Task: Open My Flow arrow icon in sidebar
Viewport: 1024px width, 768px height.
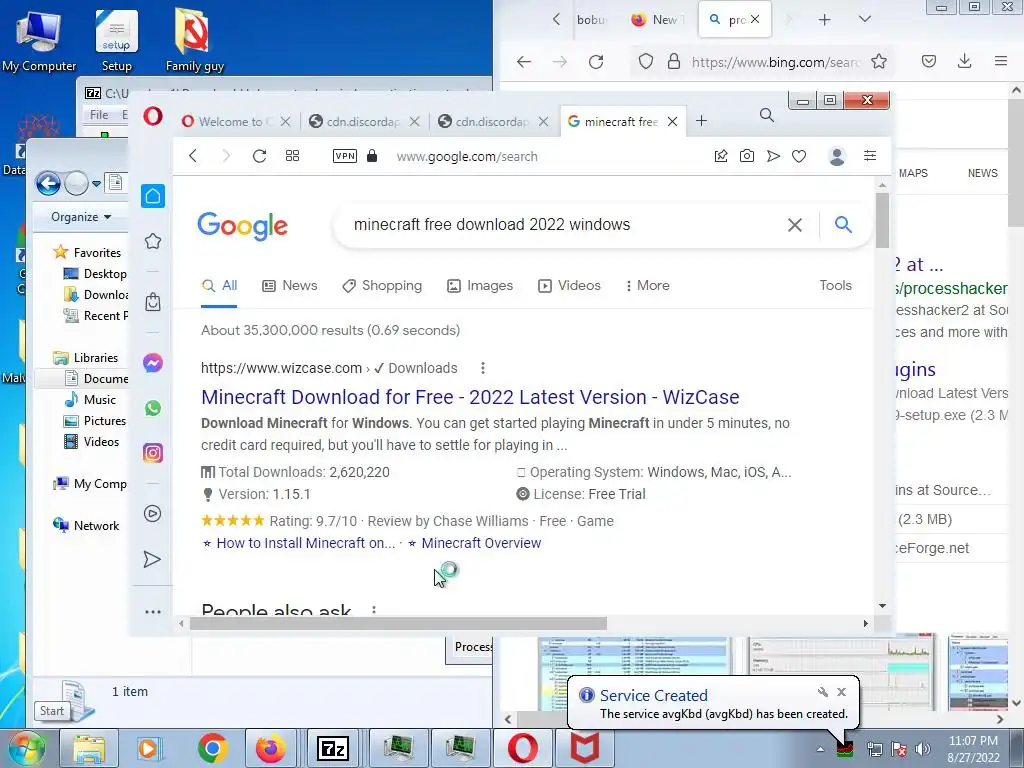Action: coord(152,560)
